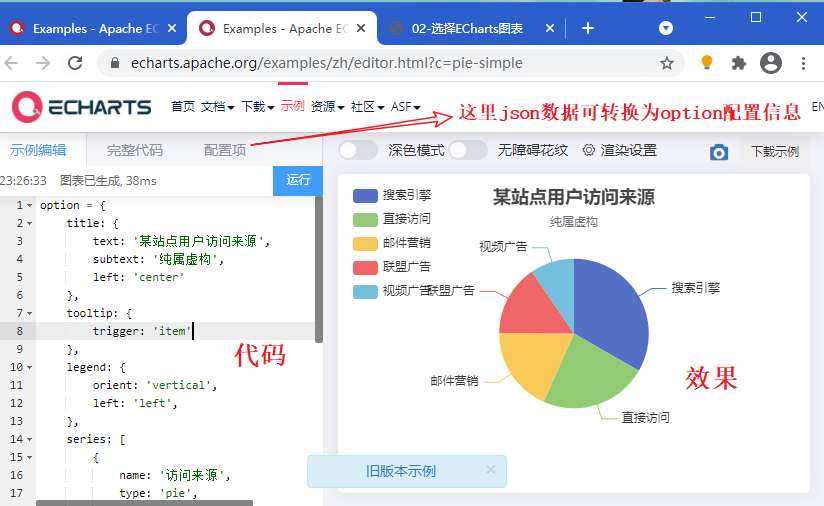Click the browser back arrow
The width and height of the screenshot is (824, 506).
click(12, 64)
